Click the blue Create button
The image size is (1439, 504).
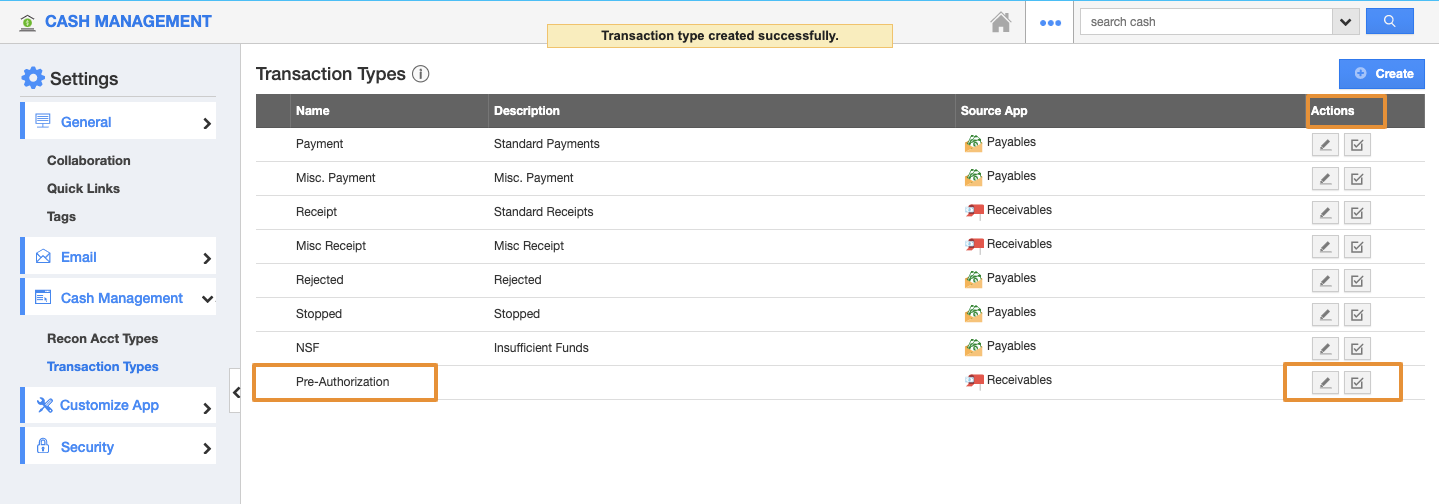[1382, 73]
